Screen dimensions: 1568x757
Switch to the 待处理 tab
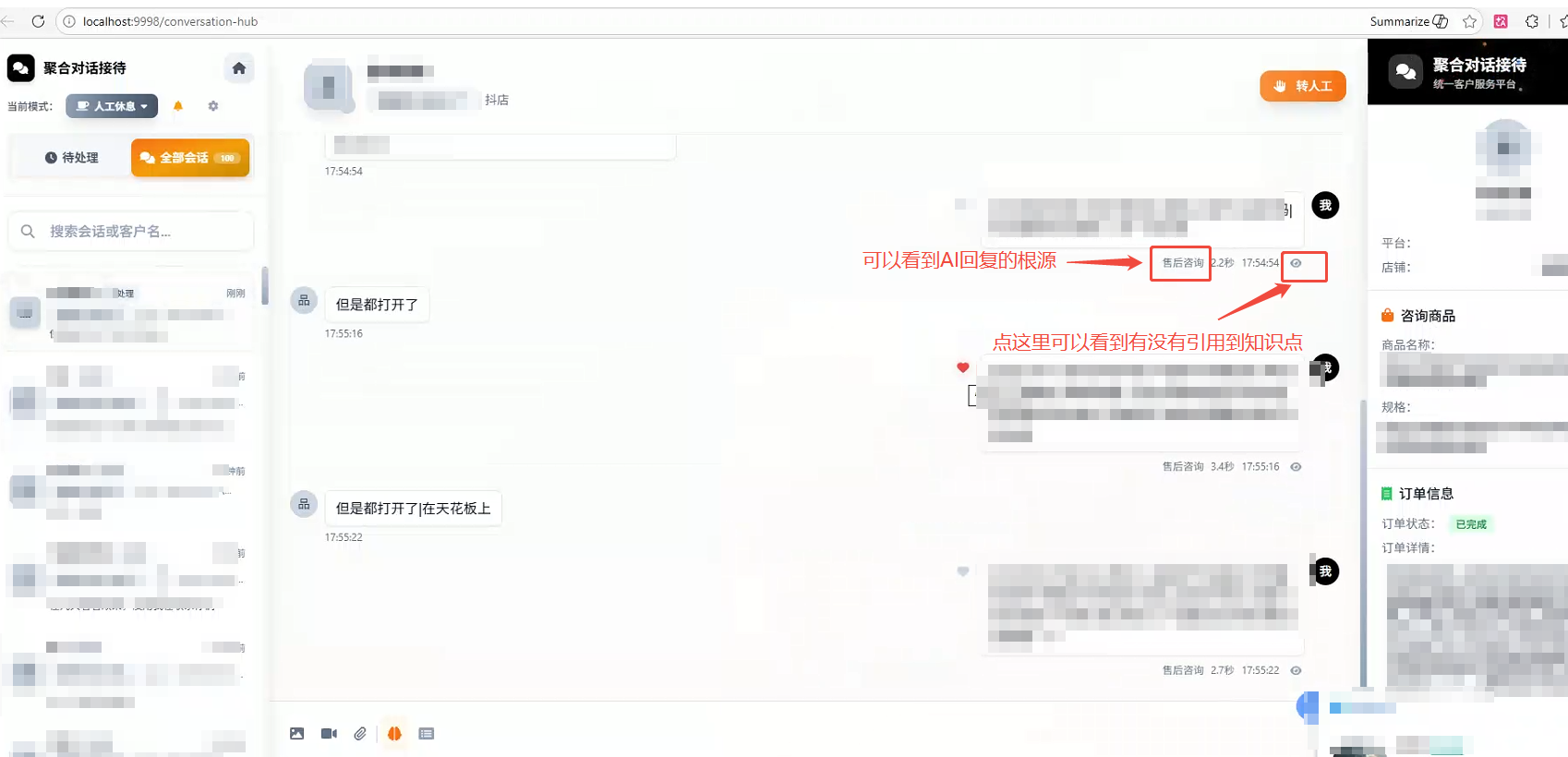[71, 158]
